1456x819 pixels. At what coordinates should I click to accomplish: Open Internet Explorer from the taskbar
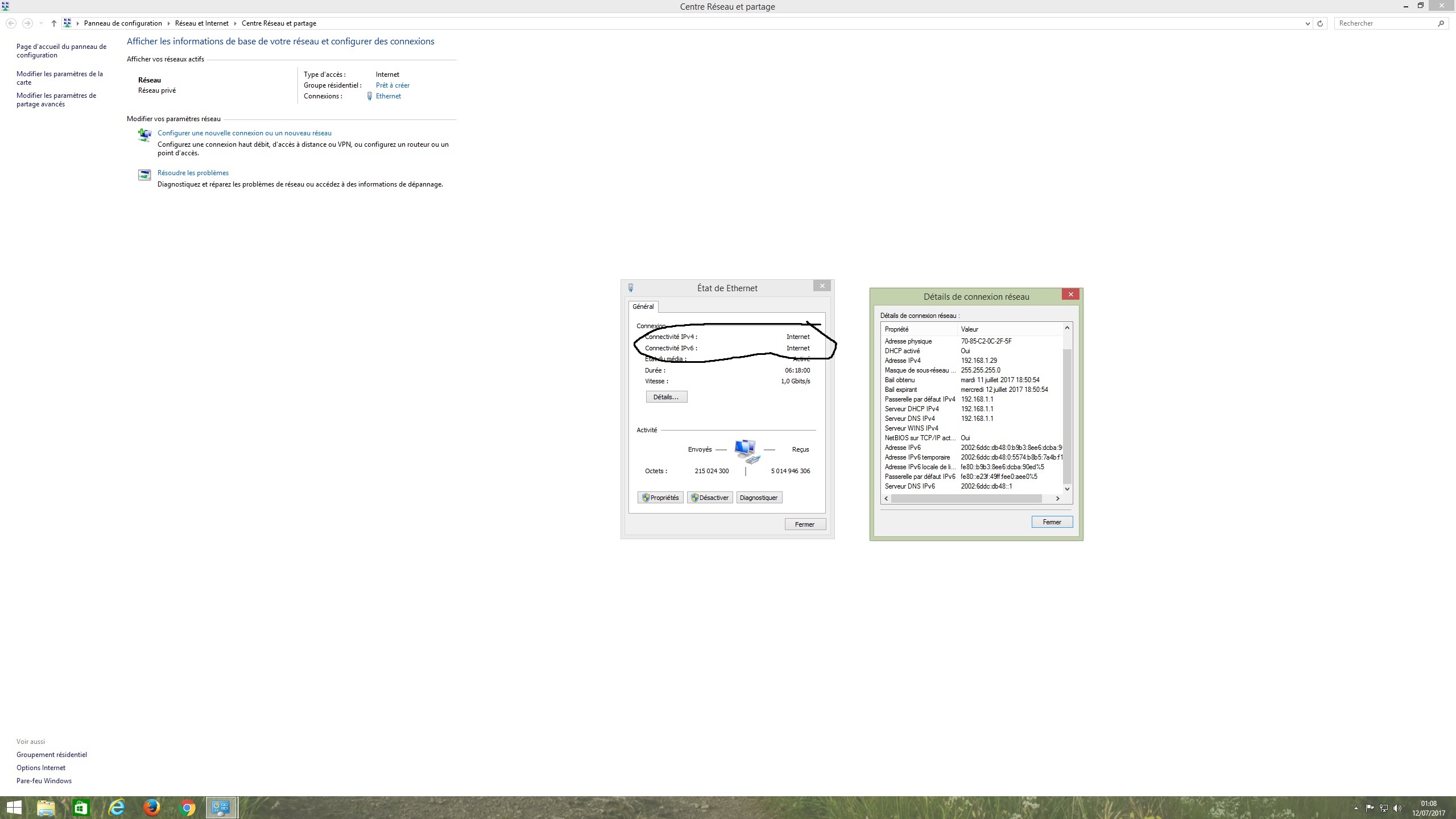(x=117, y=807)
